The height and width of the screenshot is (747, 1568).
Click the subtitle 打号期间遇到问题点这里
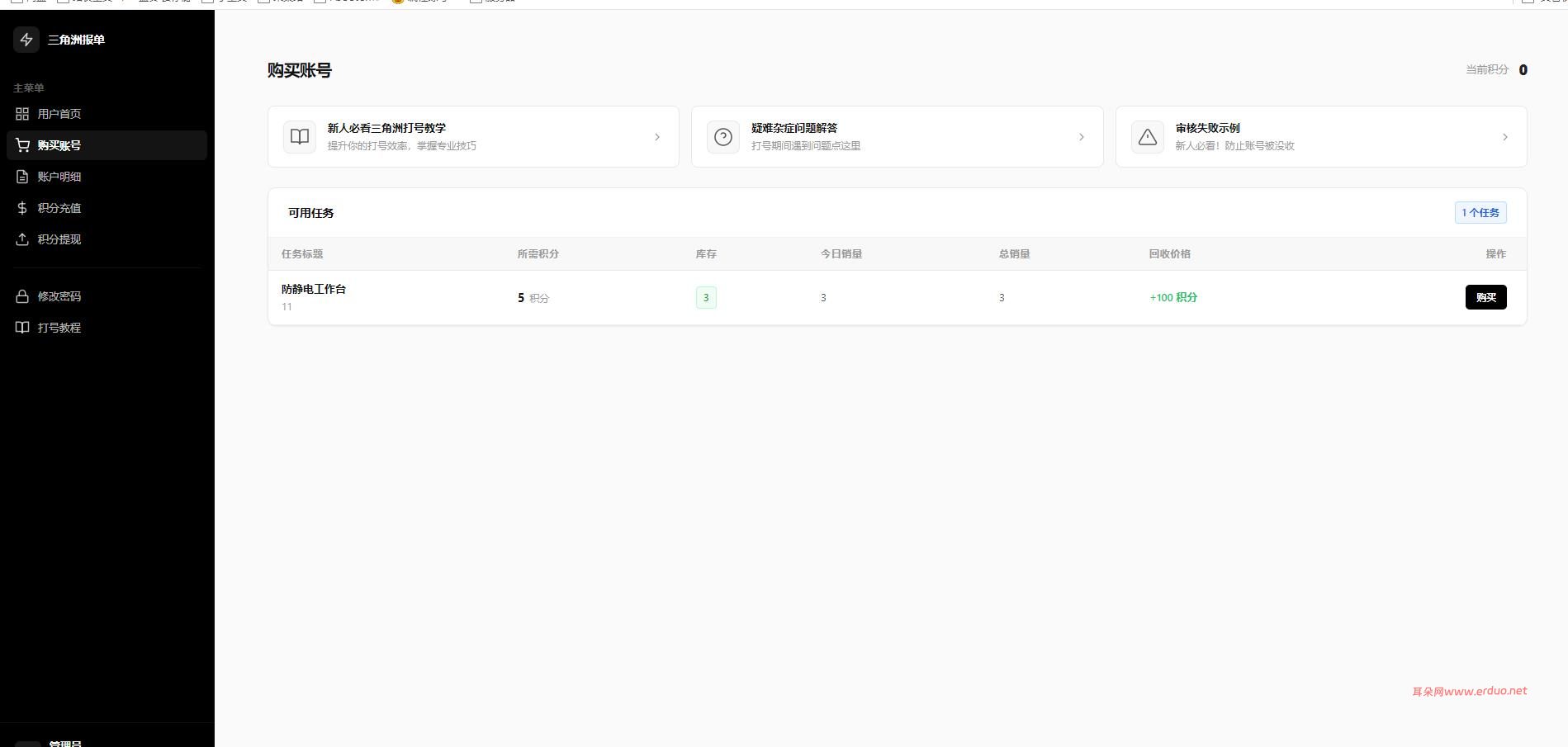(x=806, y=146)
